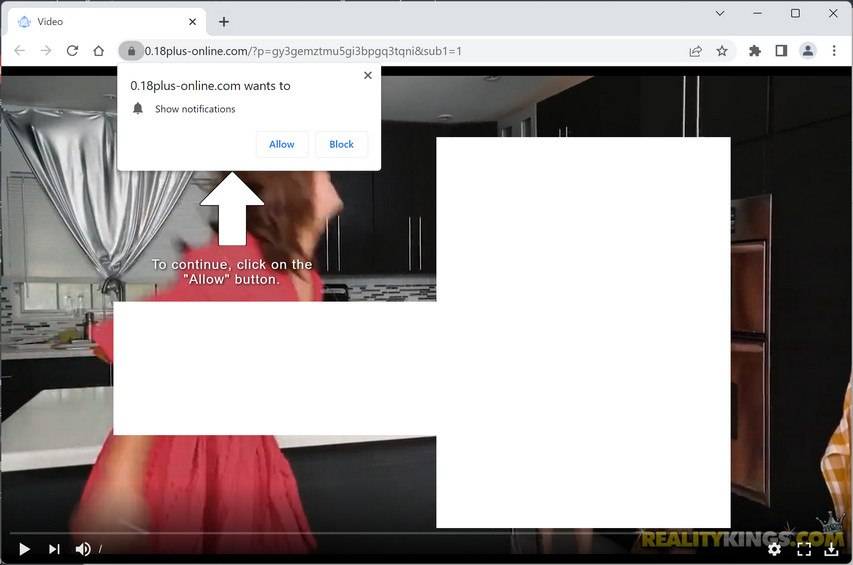Mute the video volume
The width and height of the screenshot is (853, 565).
click(x=83, y=549)
